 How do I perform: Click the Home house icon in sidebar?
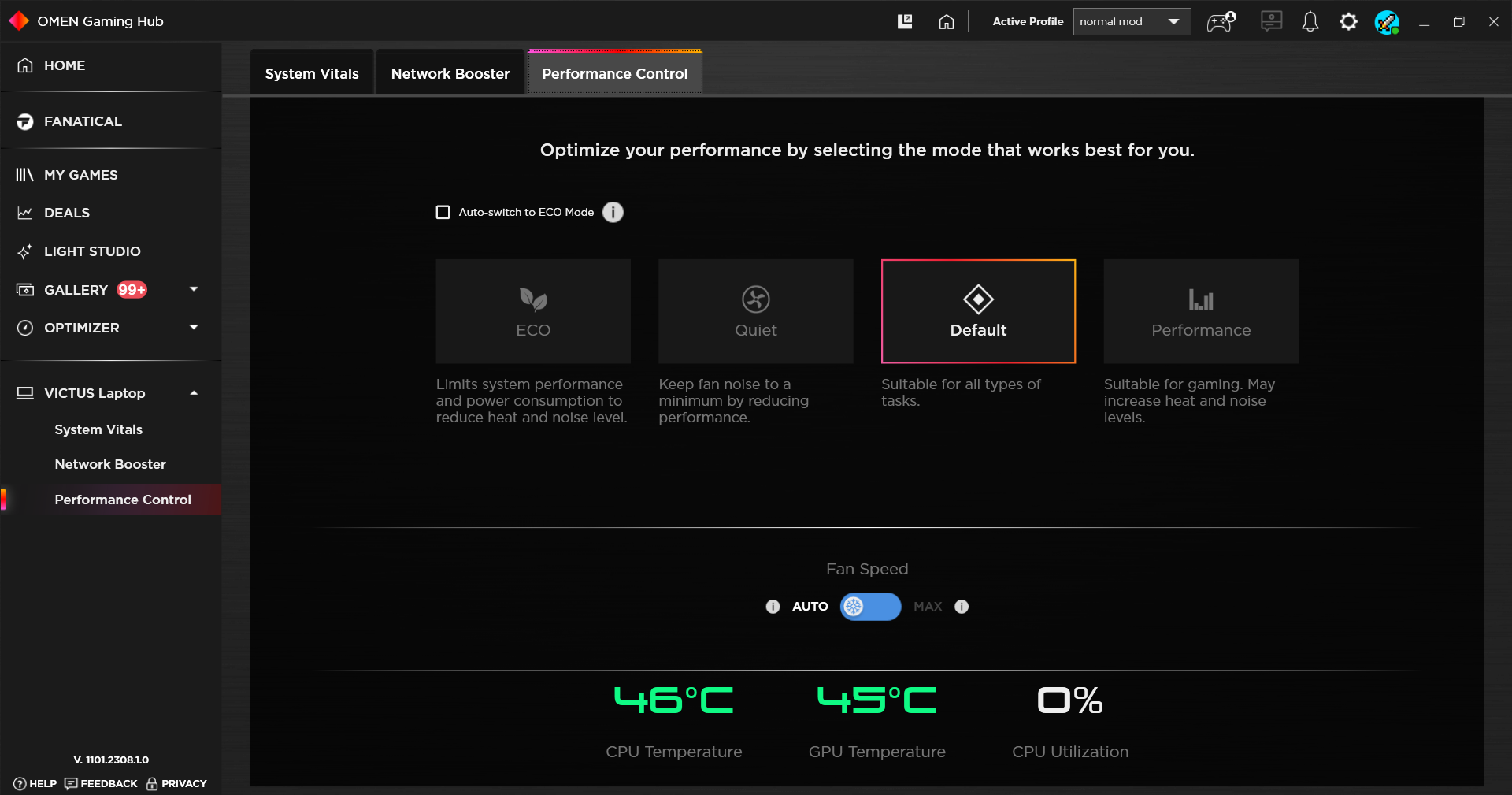tap(25, 65)
